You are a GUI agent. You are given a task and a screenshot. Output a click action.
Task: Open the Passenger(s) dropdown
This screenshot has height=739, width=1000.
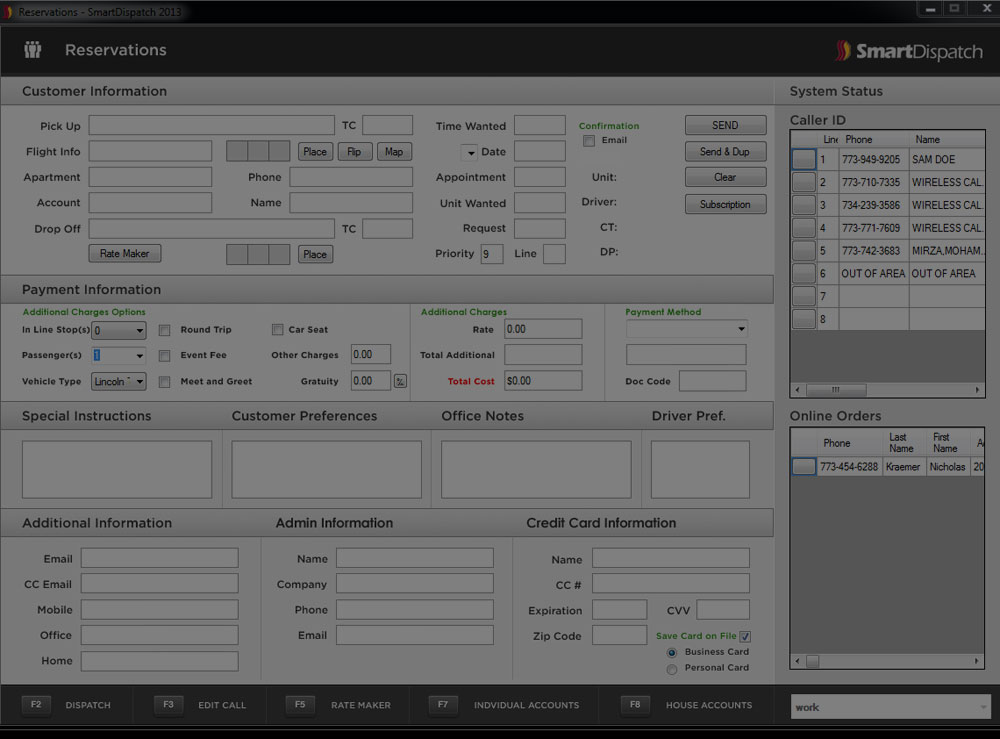[x=138, y=356]
